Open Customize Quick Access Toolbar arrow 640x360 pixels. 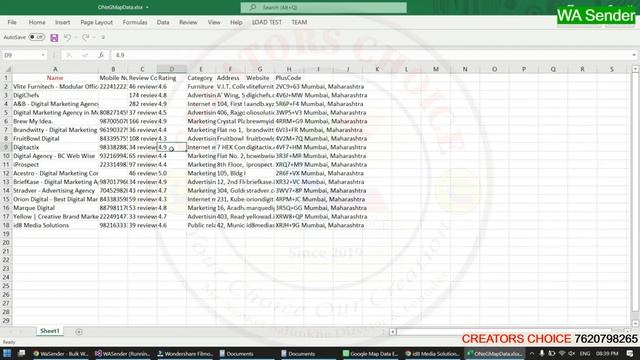[103, 38]
